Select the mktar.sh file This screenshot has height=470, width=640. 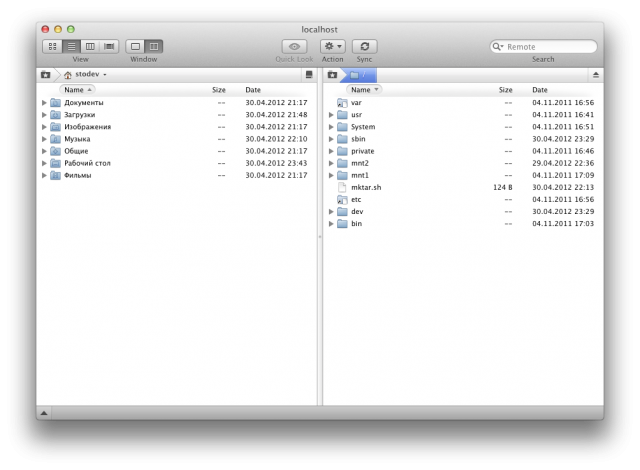[366, 187]
